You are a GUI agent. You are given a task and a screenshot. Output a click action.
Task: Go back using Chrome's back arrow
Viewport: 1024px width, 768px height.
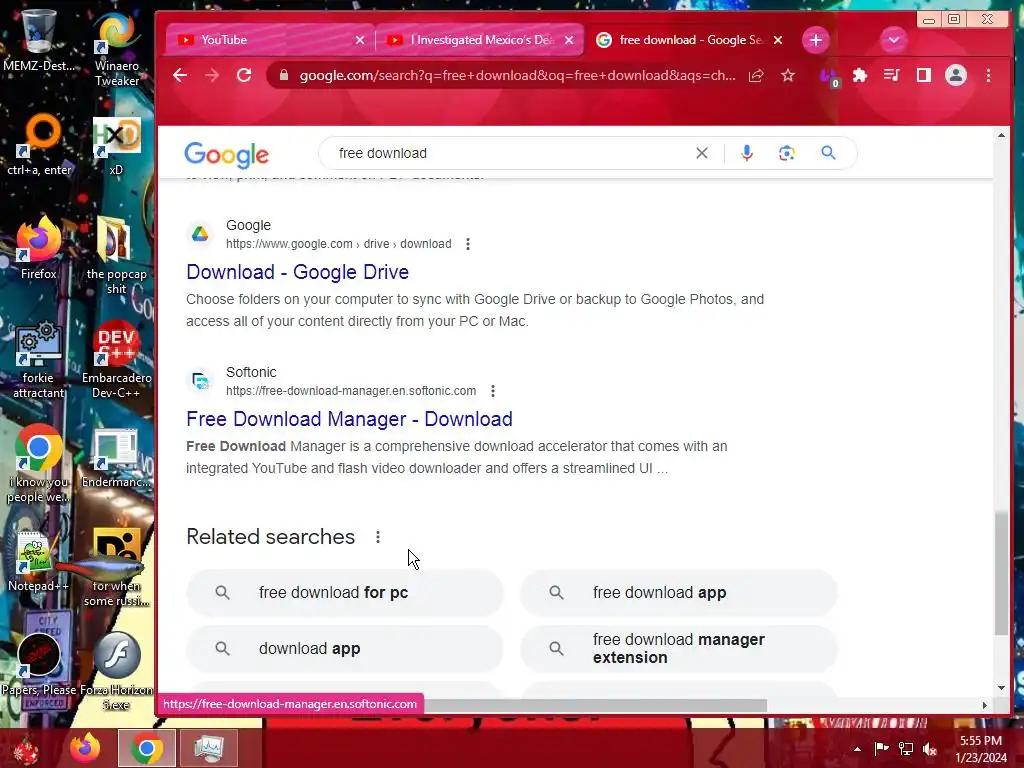tap(180, 76)
